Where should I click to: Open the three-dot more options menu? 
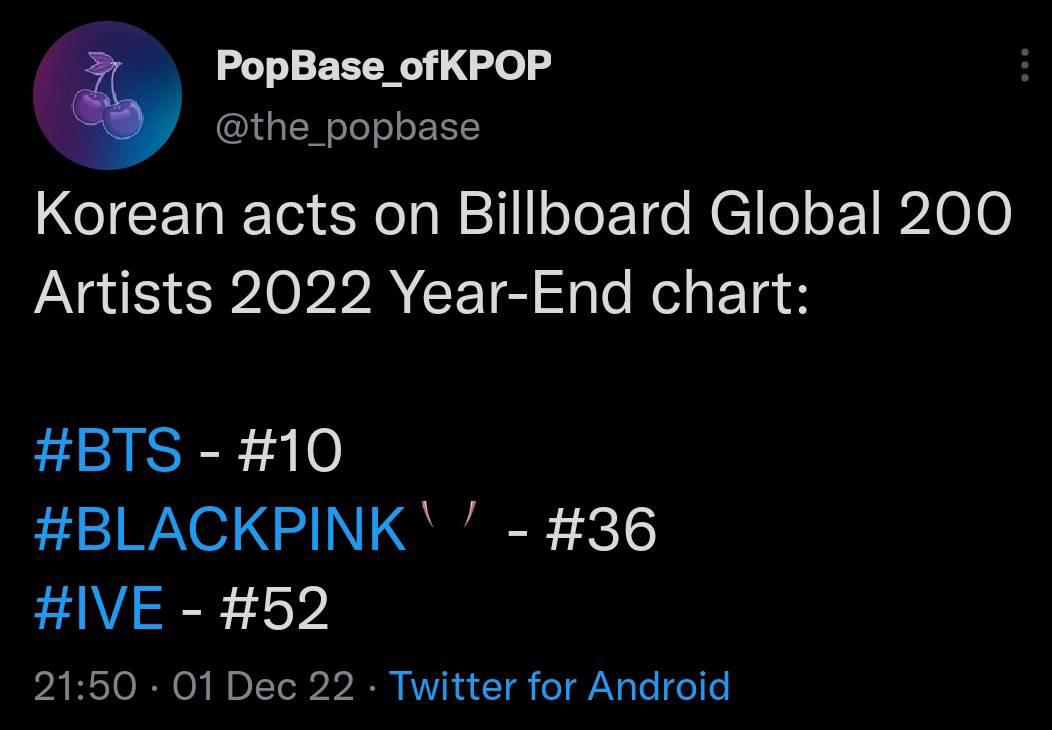click(x=1023, y=66)
